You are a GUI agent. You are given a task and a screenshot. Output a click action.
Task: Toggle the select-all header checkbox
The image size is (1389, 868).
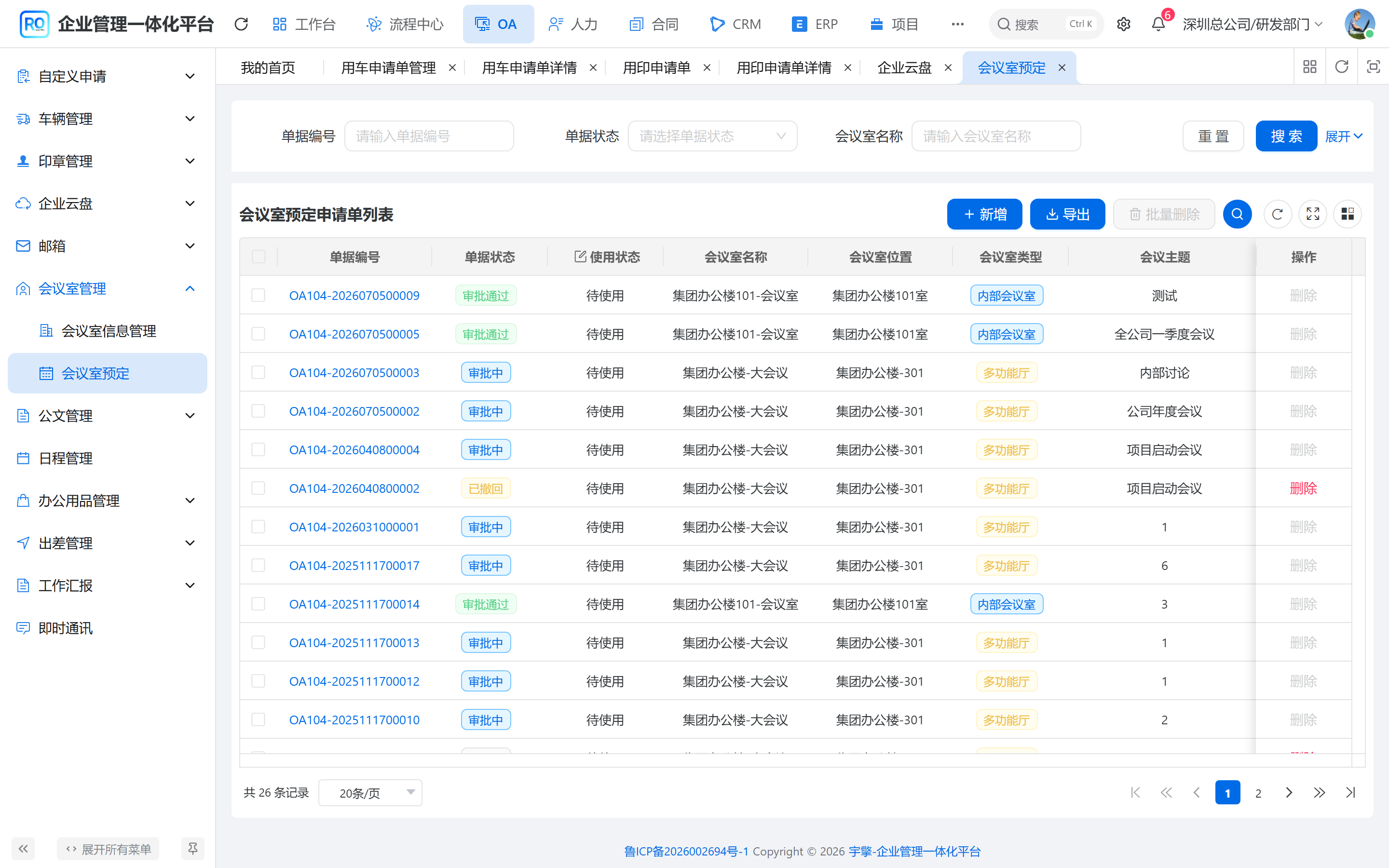click(259, 257)
